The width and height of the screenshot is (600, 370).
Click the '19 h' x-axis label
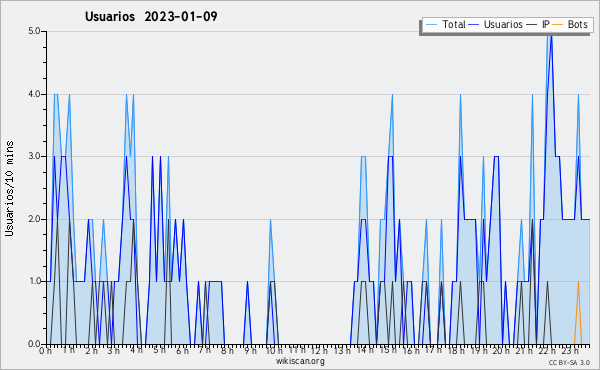(478, 351)
